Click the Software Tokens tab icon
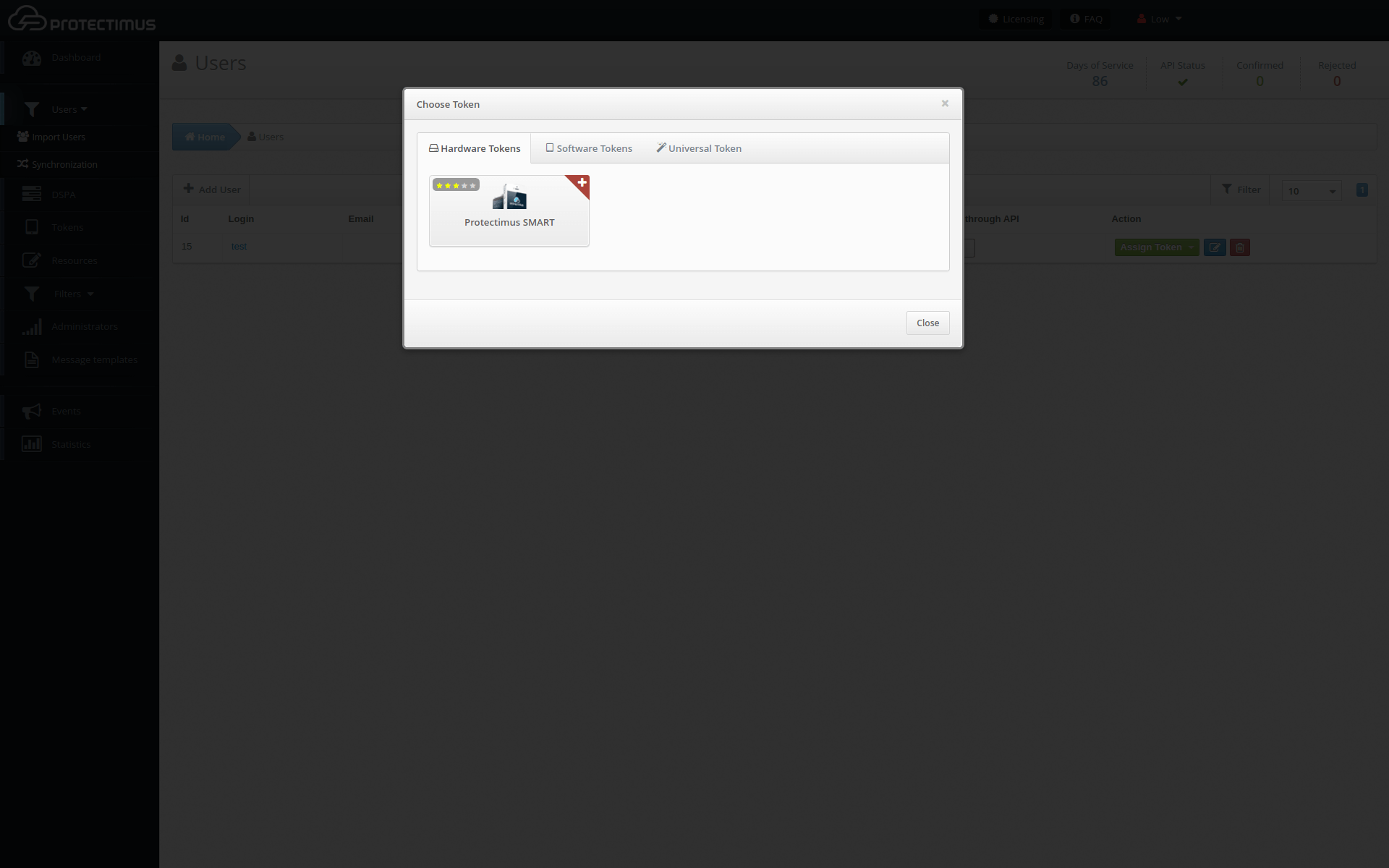The height and width of the screenshot is (868, 1389). click(x=548, y=148)
